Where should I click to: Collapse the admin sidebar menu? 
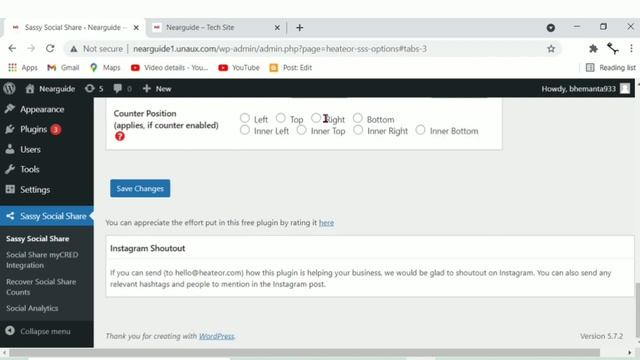pyautogui.click(x=39, y=331)
